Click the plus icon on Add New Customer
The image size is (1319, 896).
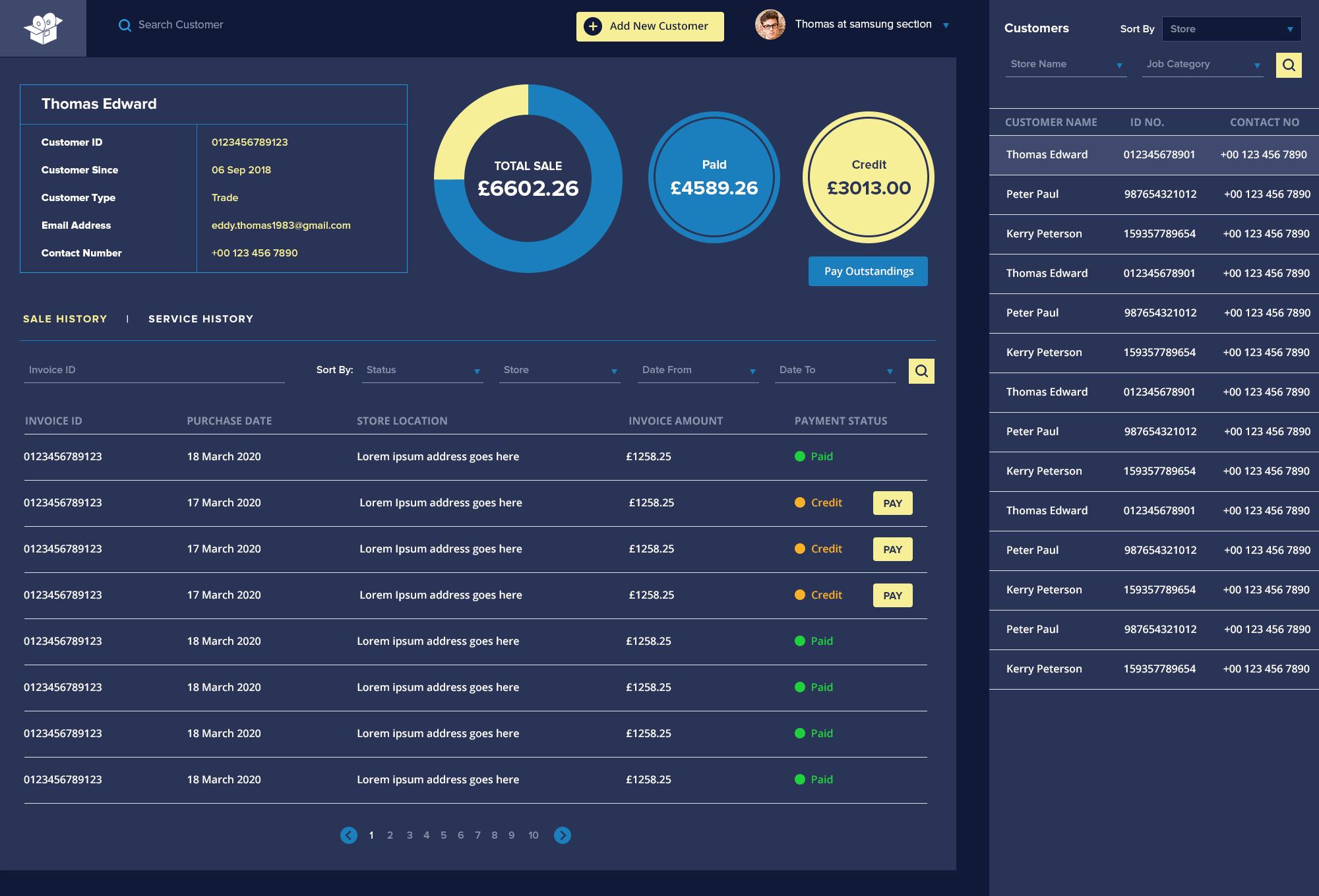(x=593, y=26)
